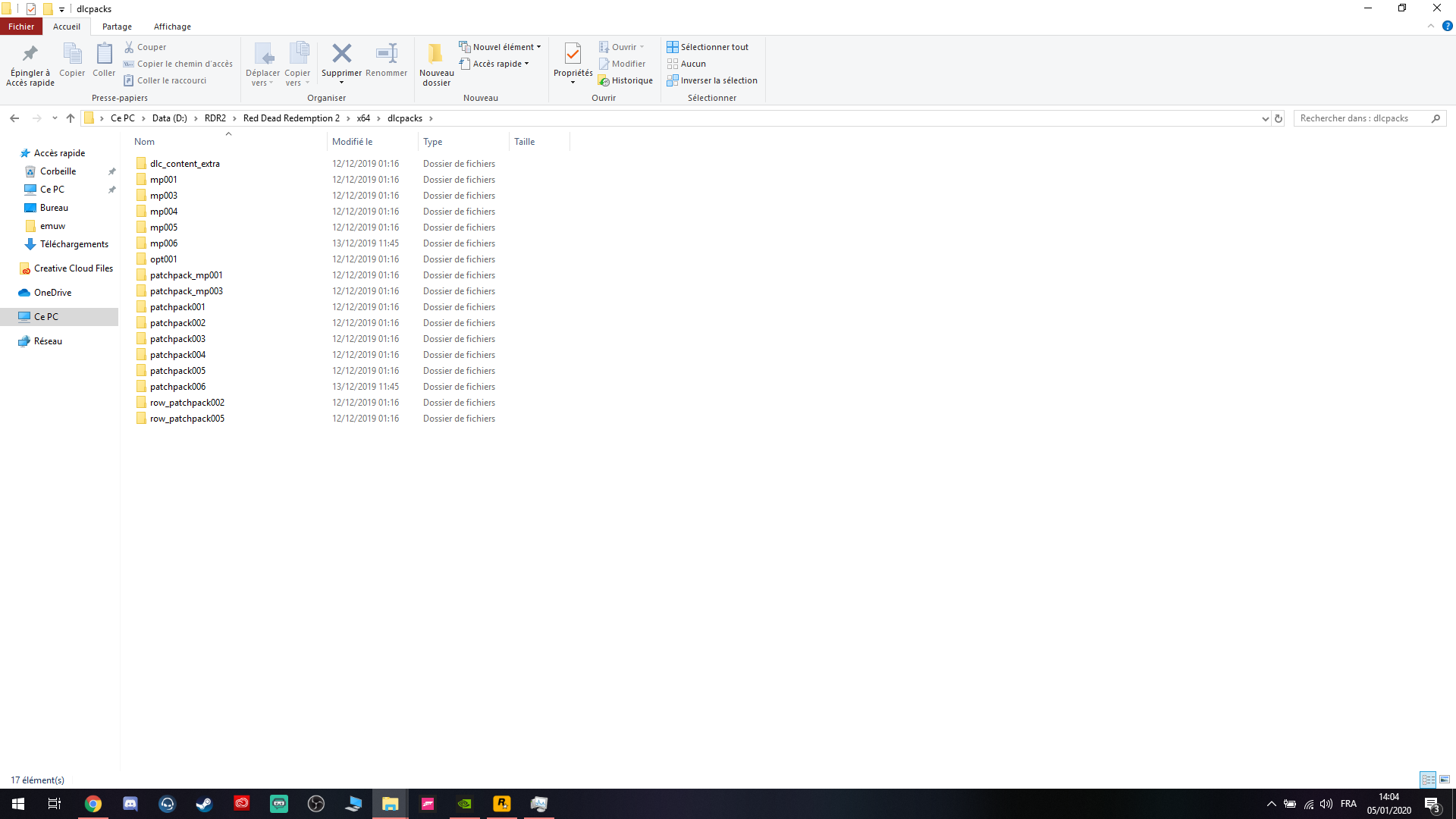Open recent locations dropdown arrow
The height and width of the screenshot is (819, 1456).
coord(55,118)
